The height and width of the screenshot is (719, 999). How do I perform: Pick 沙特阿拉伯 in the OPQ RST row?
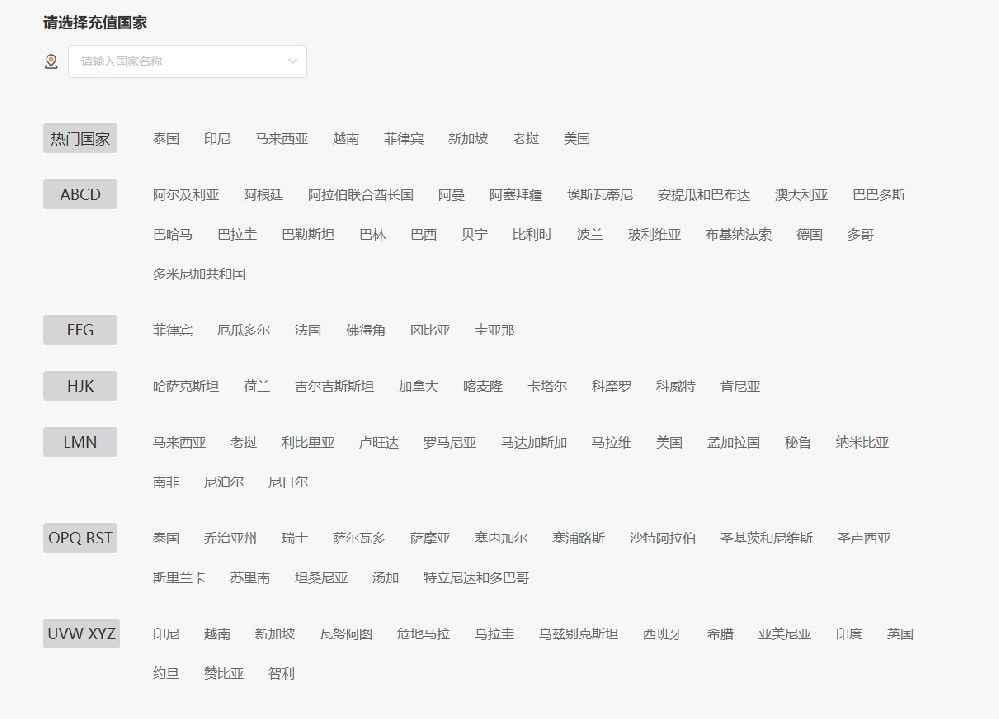663,538
